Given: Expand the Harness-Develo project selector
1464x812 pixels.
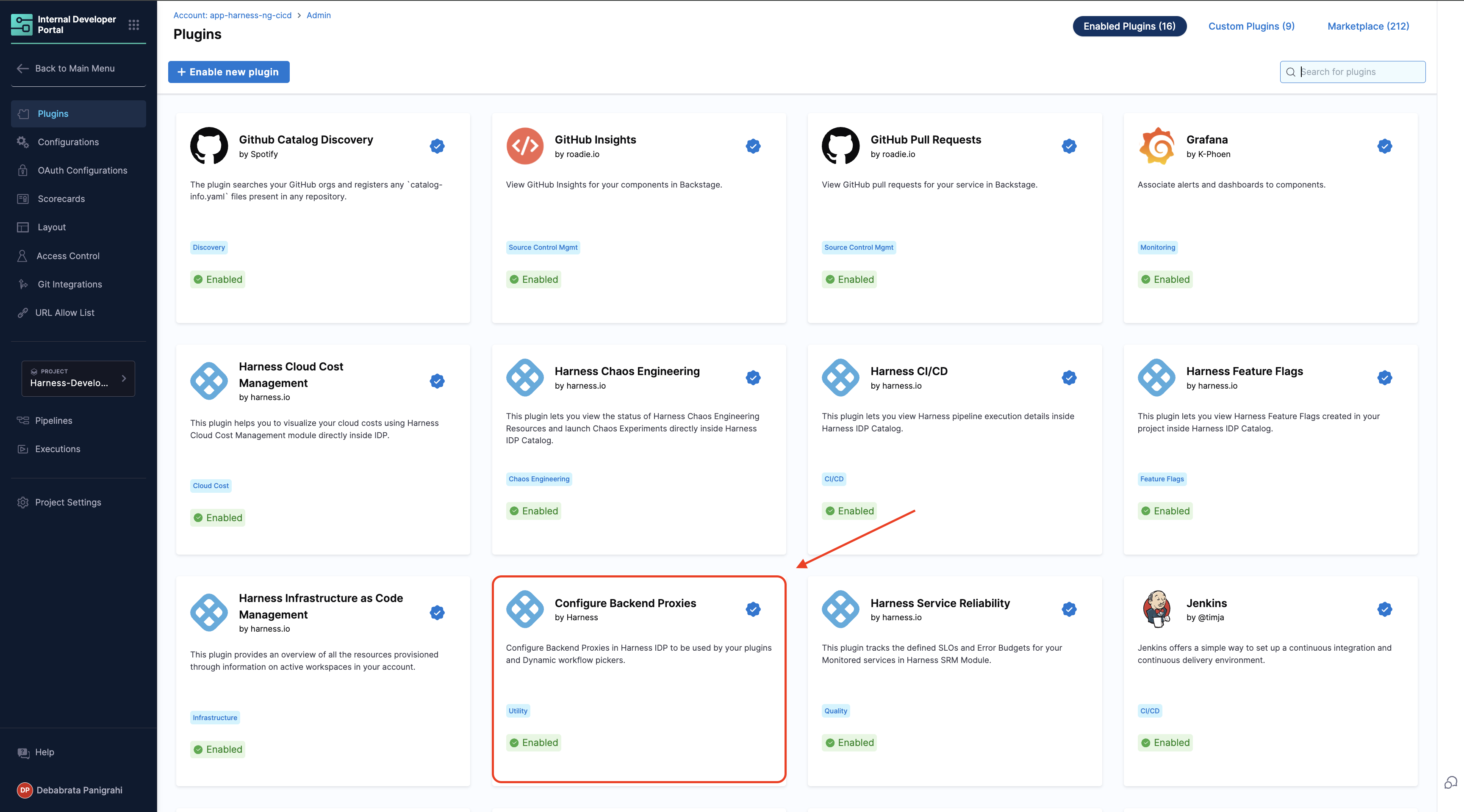Looking at the screenshot, I should pyautogui.click(x=78, y=378).
